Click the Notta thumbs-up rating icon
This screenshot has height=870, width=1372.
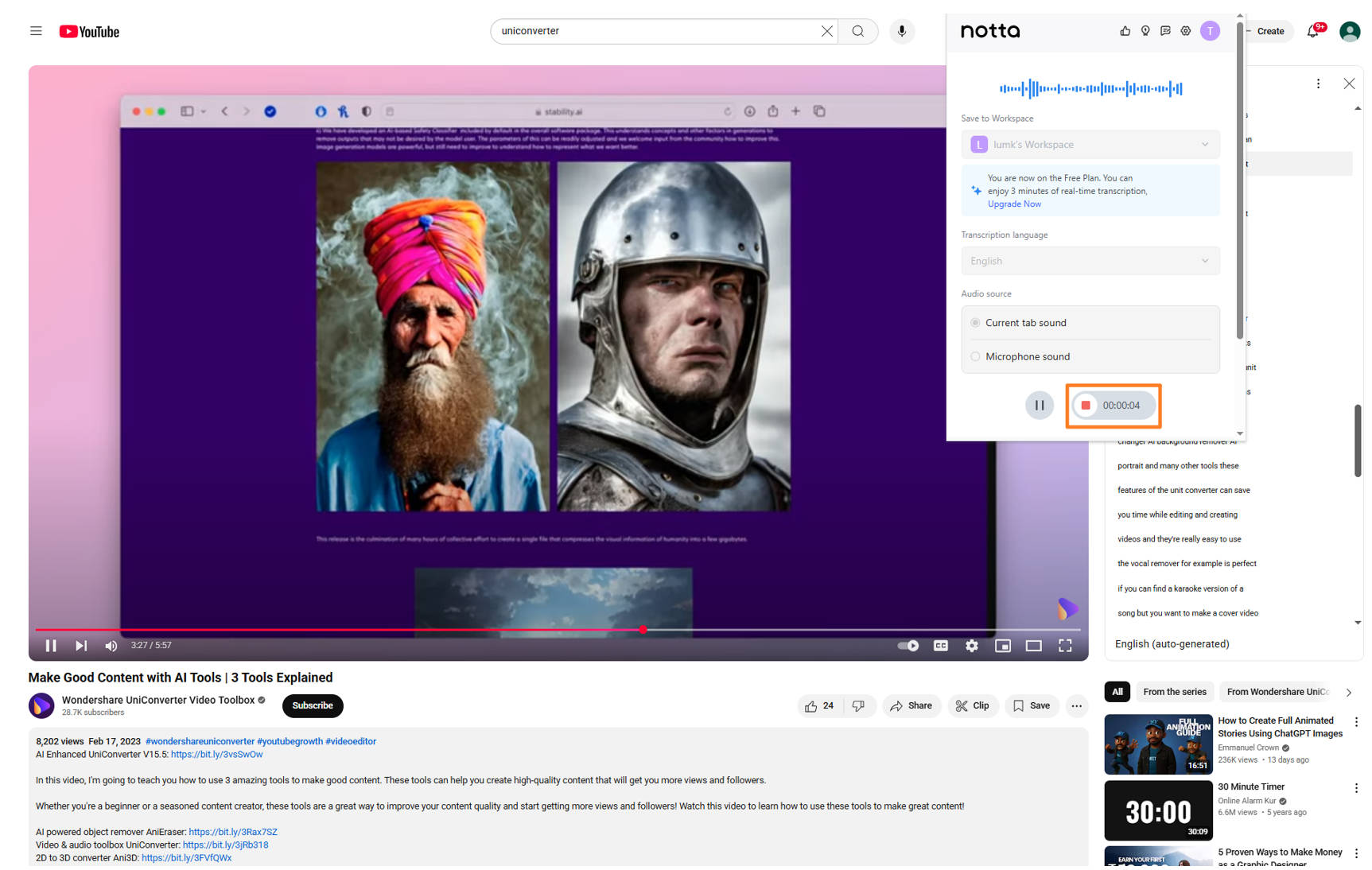pyautogui.click(x=1125, y=31)
